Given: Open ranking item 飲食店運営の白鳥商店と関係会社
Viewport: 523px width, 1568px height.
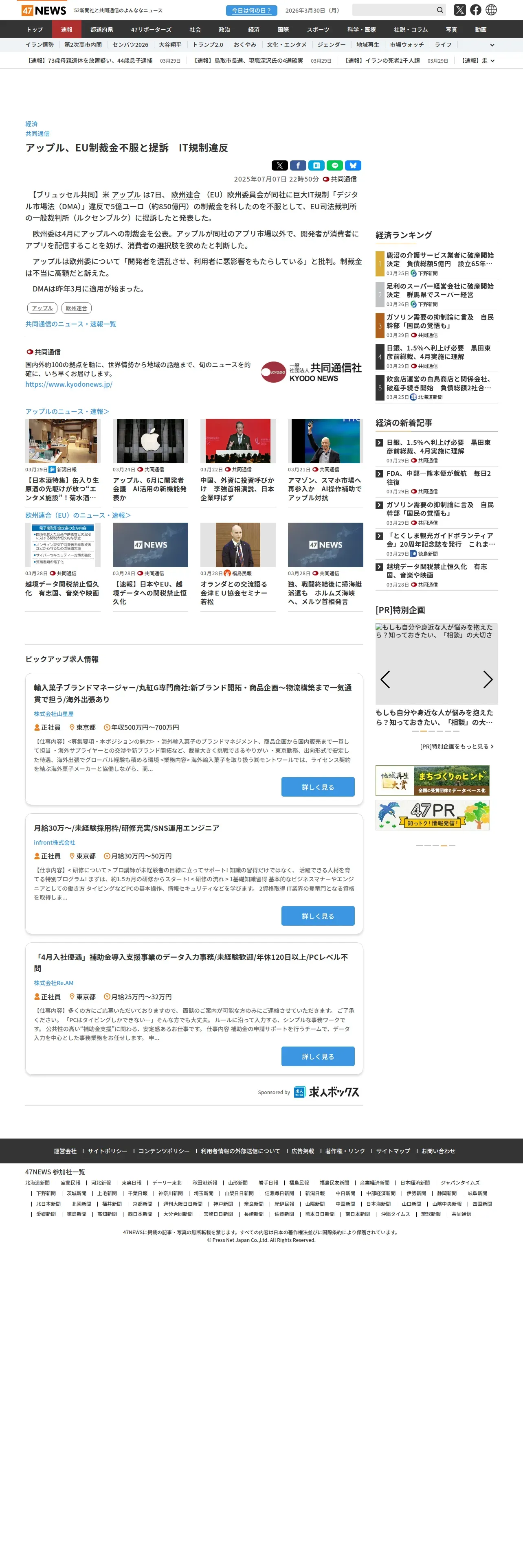Looking at the screenshot, I should point(440,383).
